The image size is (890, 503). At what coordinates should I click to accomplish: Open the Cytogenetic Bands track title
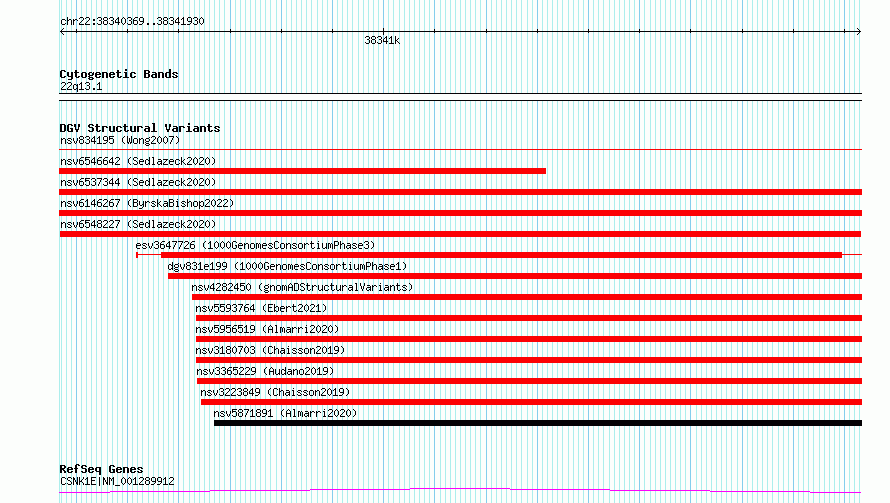[x=119, y=74]
